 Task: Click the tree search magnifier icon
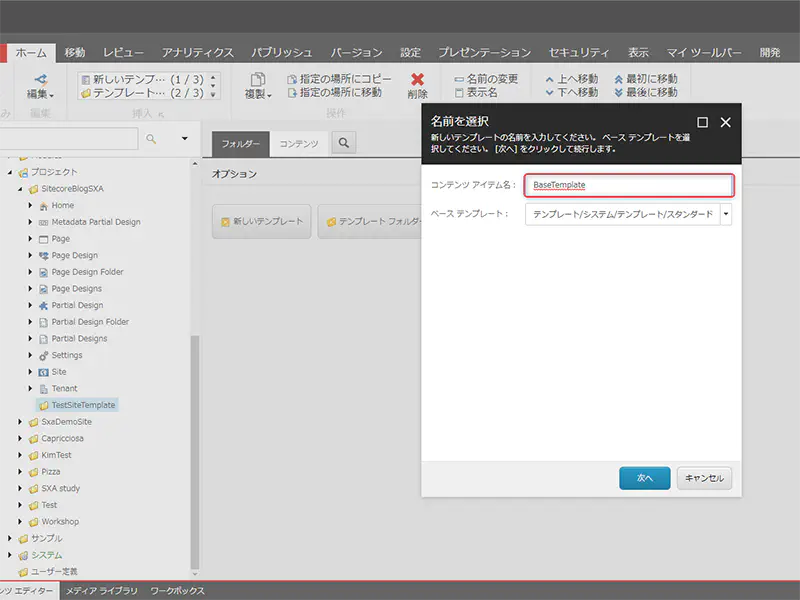pyautogui.click(x=151, y=139)
